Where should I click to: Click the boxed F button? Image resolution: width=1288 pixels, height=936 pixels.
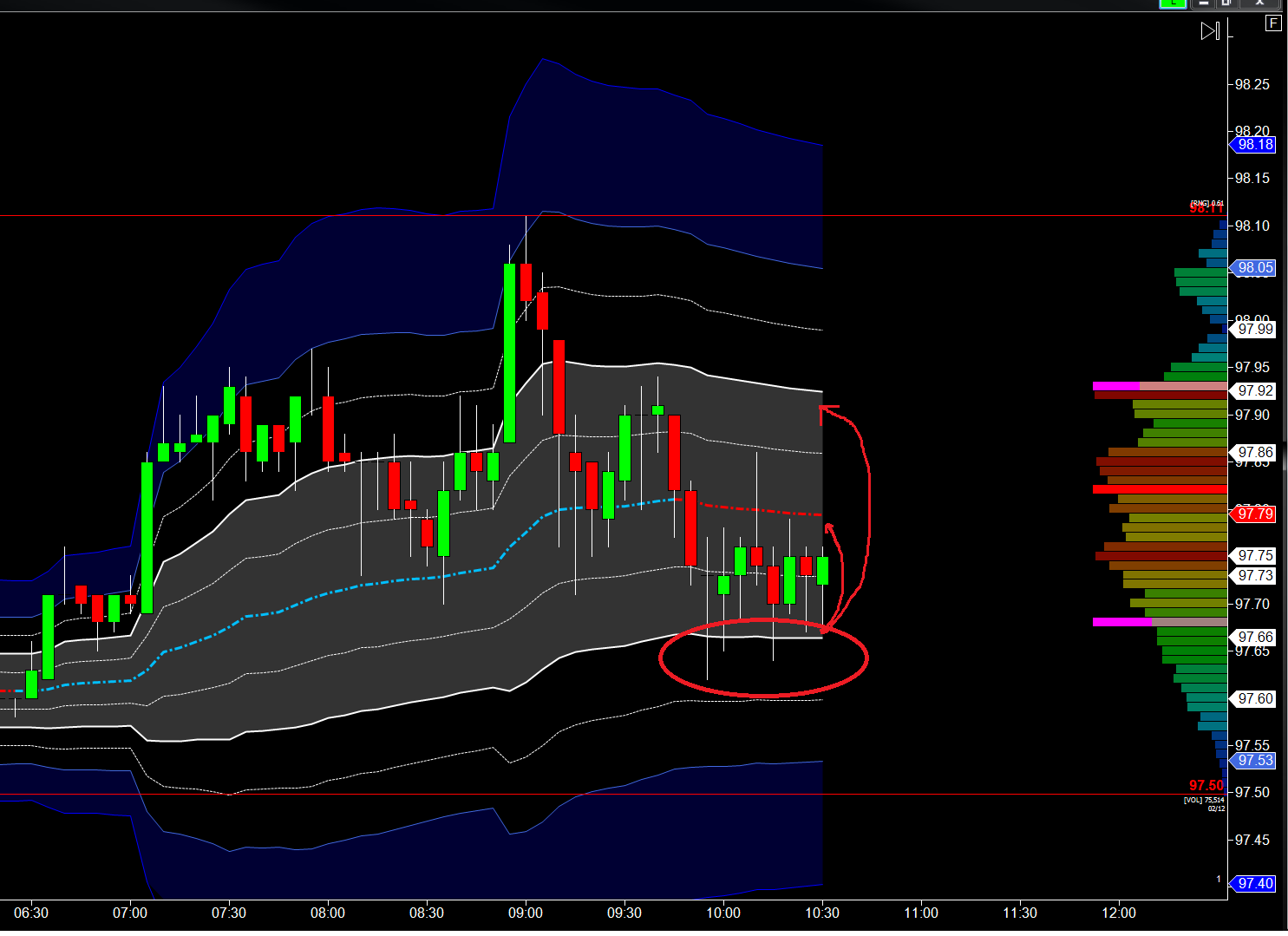pos(1273,23)
